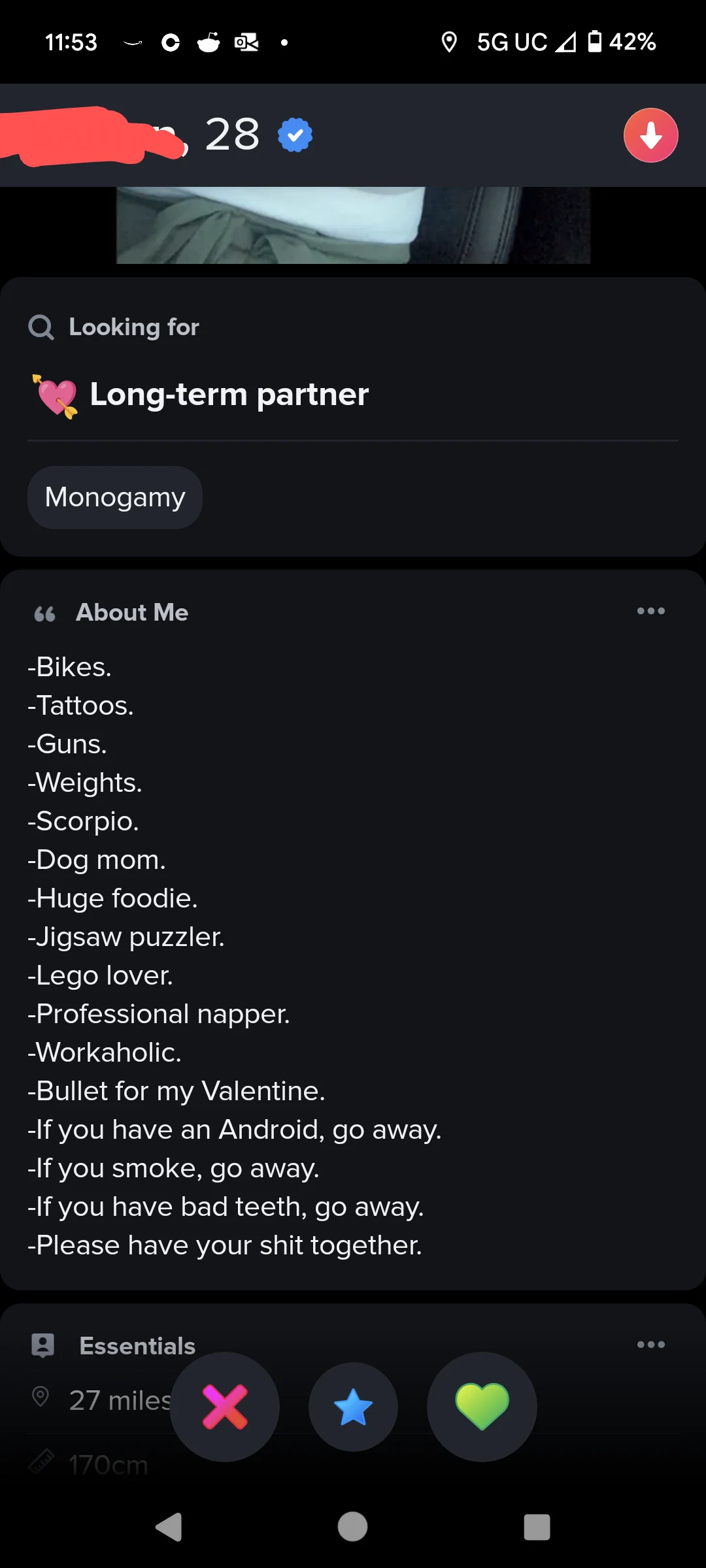Screen dimensions: 706x1568
Task: Open Essentials three-dot options menu
Action: (x=650, y=1345)
